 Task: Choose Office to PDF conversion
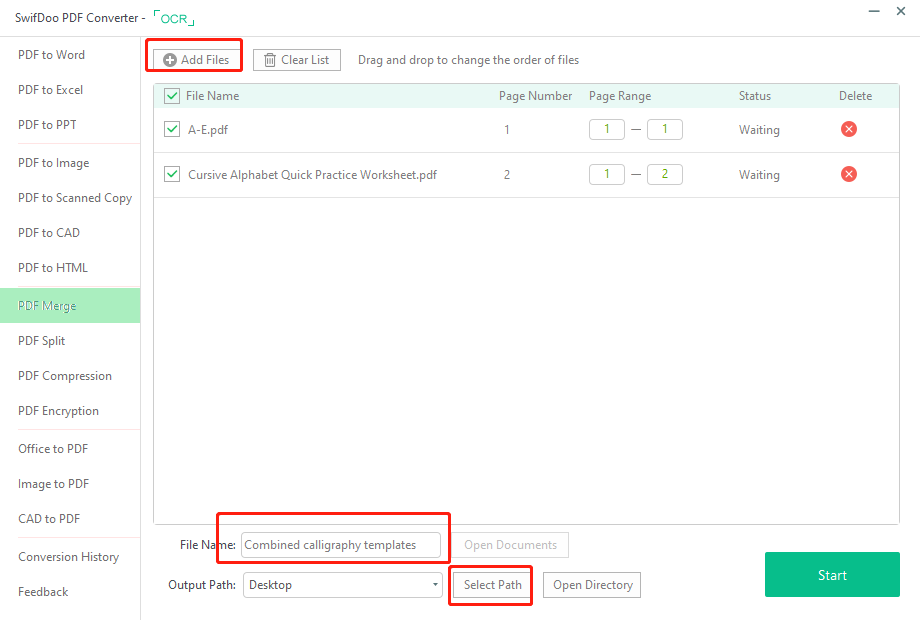(53, 449)
